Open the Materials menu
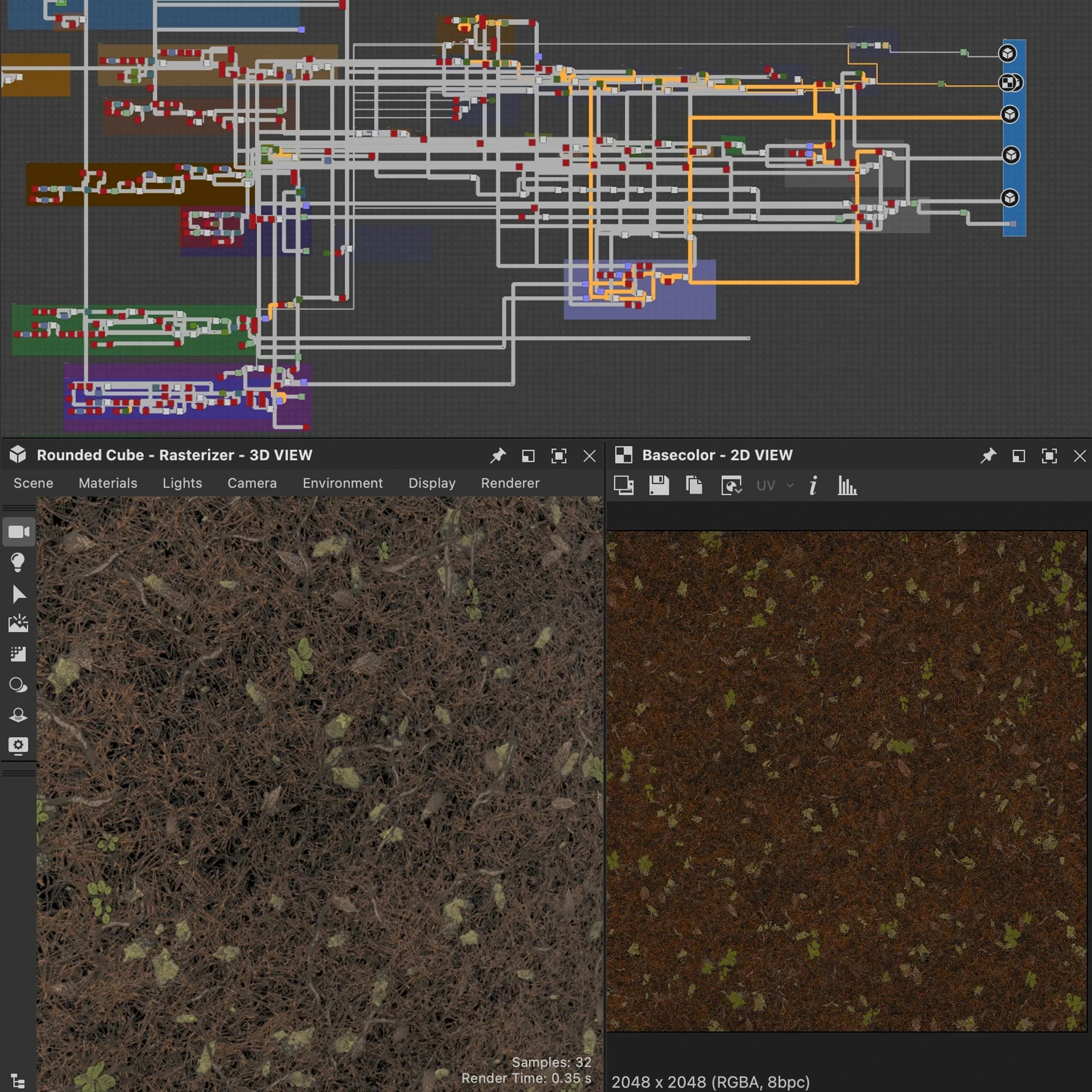The image size is (1092, 1092). tap(108, 483)
